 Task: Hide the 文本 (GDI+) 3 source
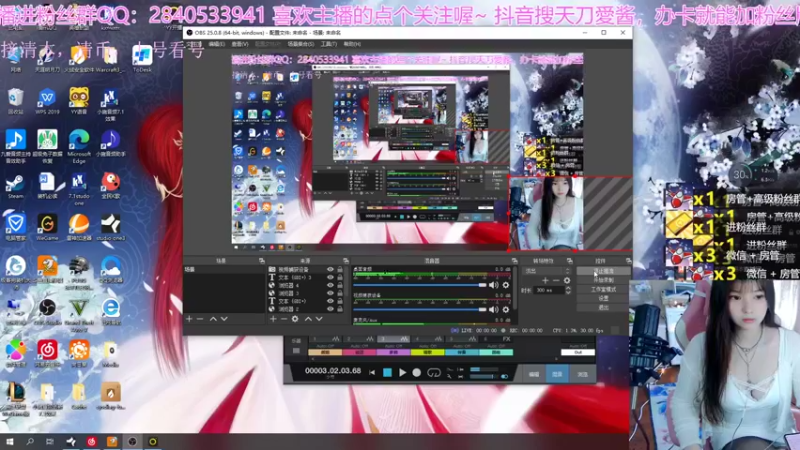click(x=330, y=277)
